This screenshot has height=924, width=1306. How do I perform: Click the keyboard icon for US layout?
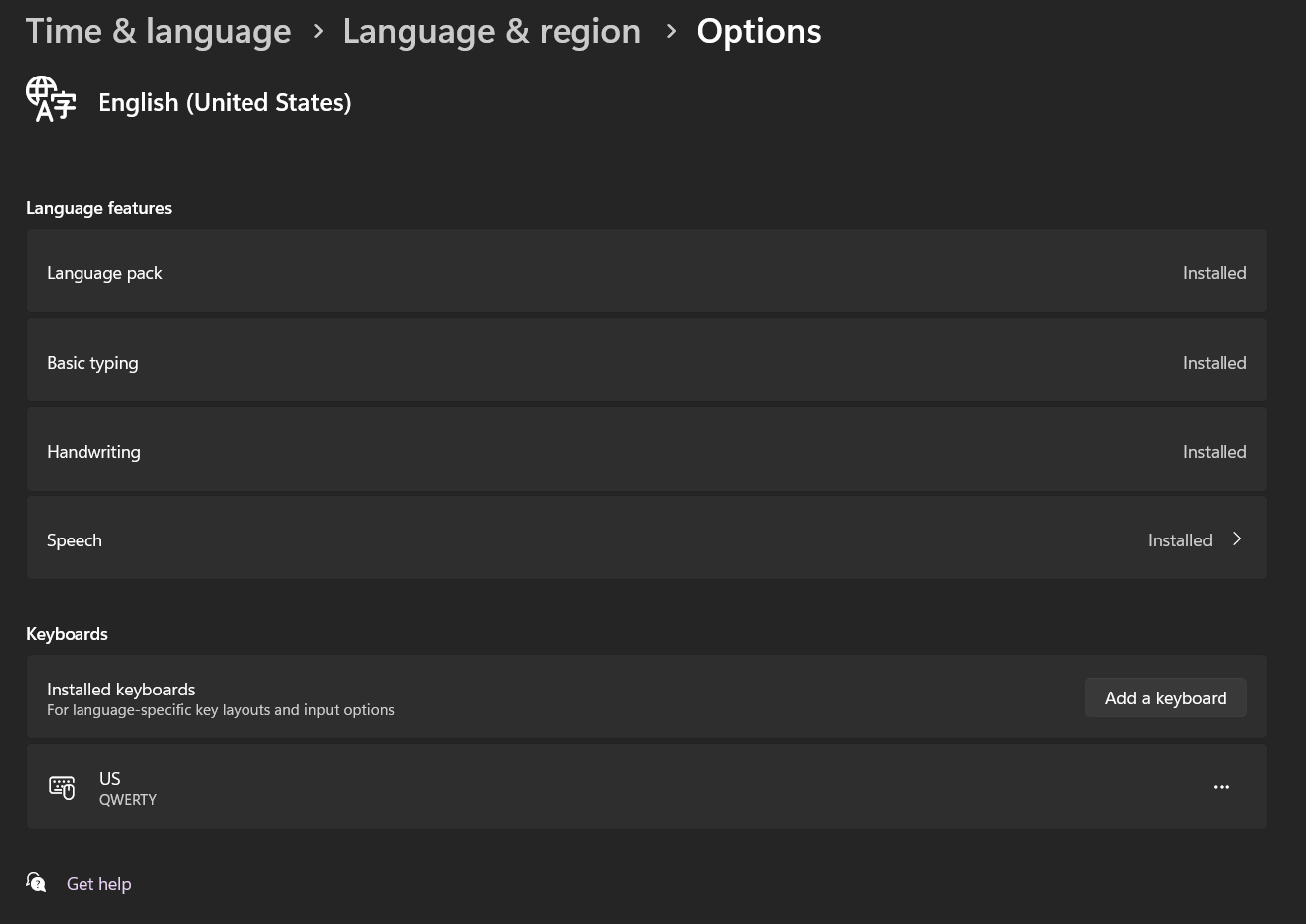[x=62, y=787]
